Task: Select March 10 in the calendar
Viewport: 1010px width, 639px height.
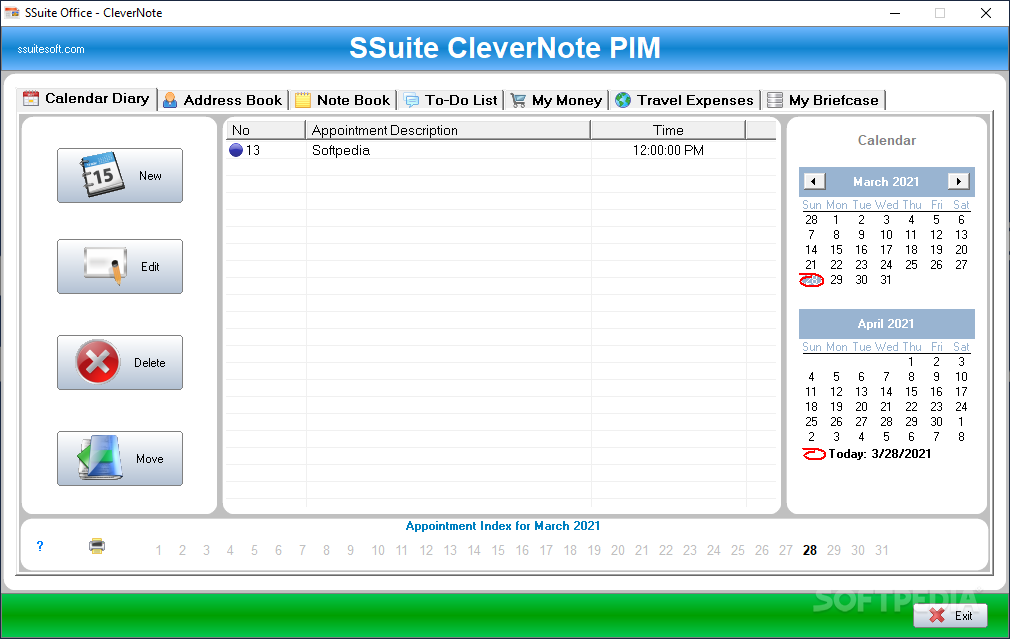Action: click(886, 235)
